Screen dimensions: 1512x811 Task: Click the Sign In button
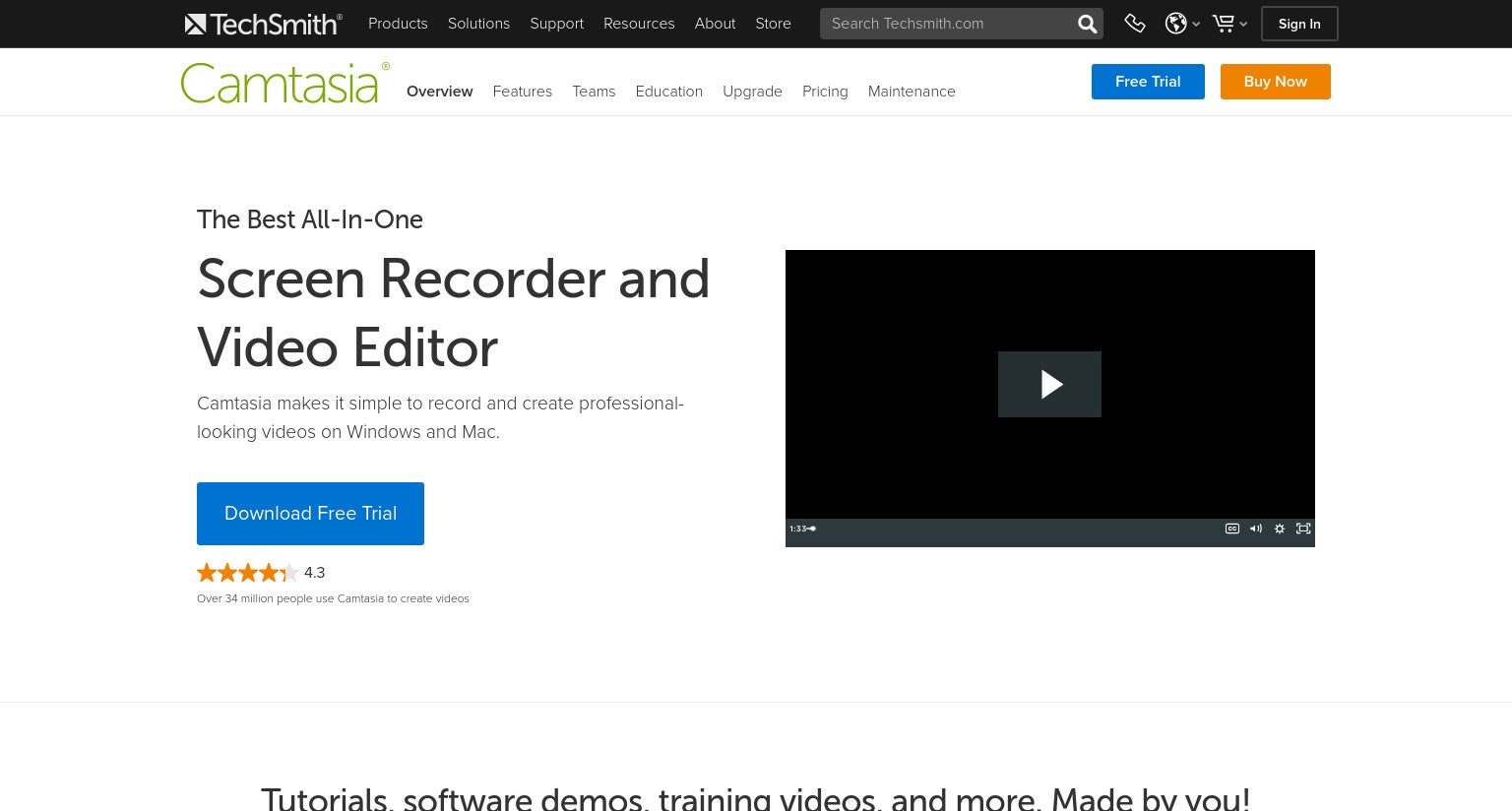(x=1299, y=24)
